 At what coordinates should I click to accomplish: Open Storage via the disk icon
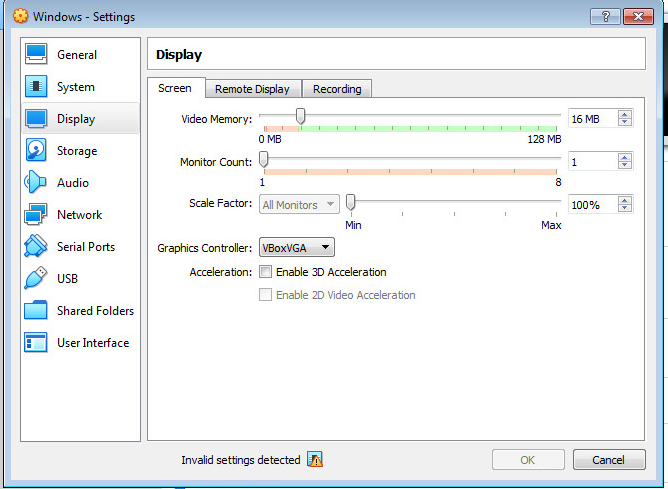tap(36, 150)
